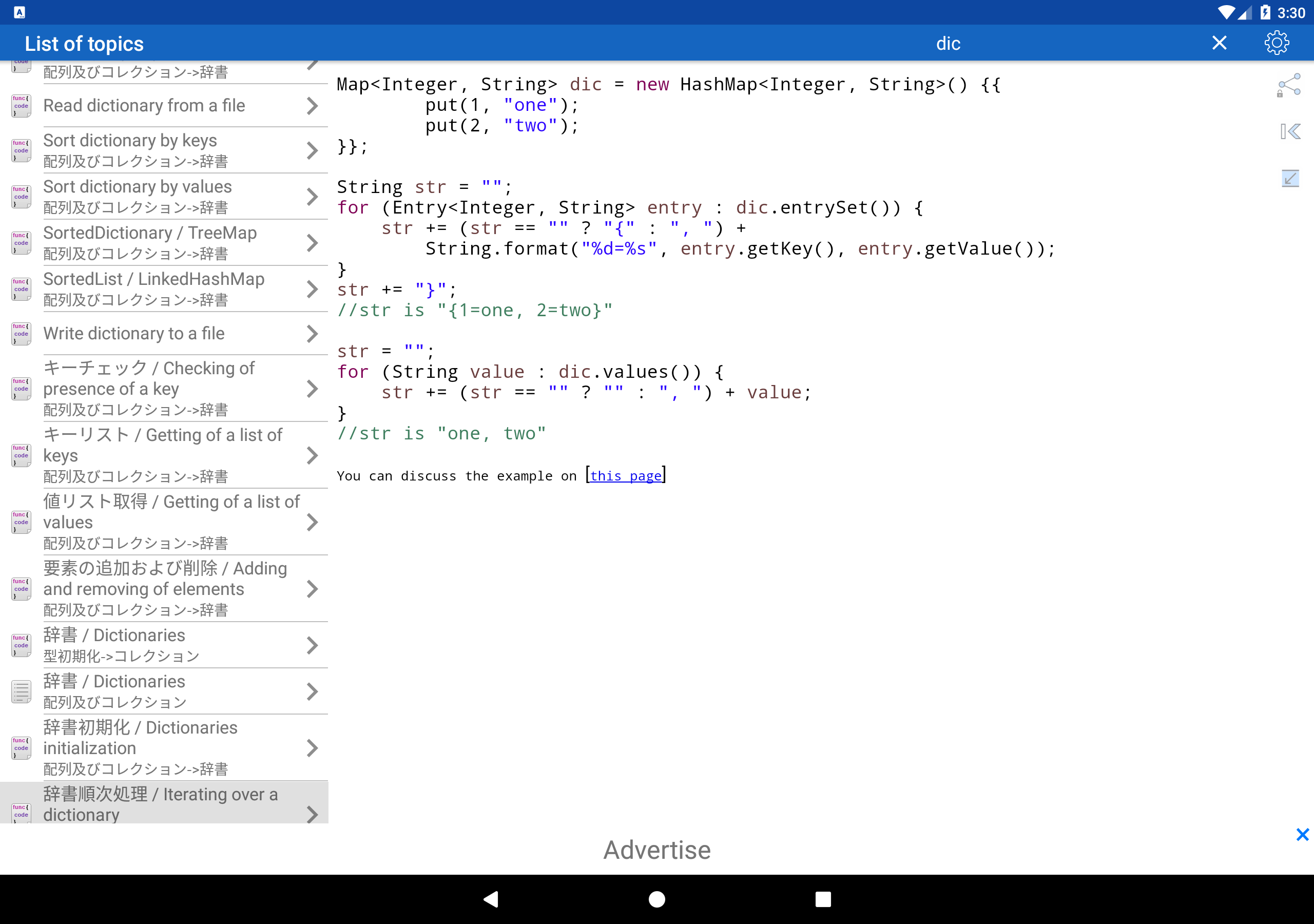Tap chevron next to Read dictionary from a file
The height and width of the screenshot is (924, 1314).
[x=312, y=106]
